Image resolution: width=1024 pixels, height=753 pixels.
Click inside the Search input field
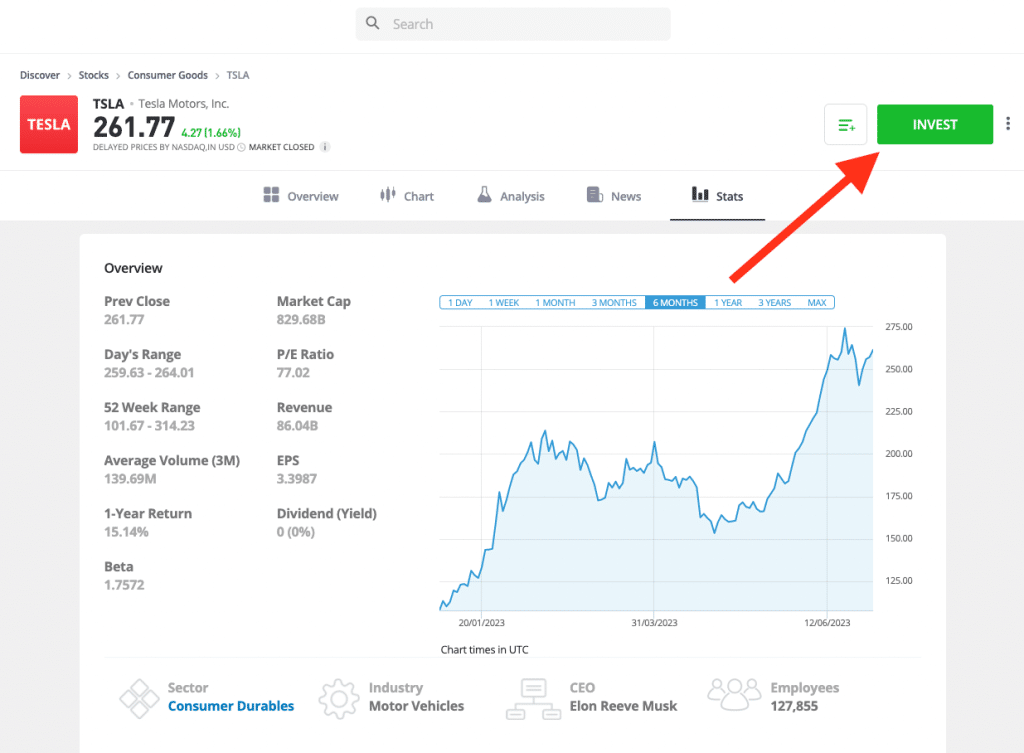pyautogui.click(x=510, y=23)
